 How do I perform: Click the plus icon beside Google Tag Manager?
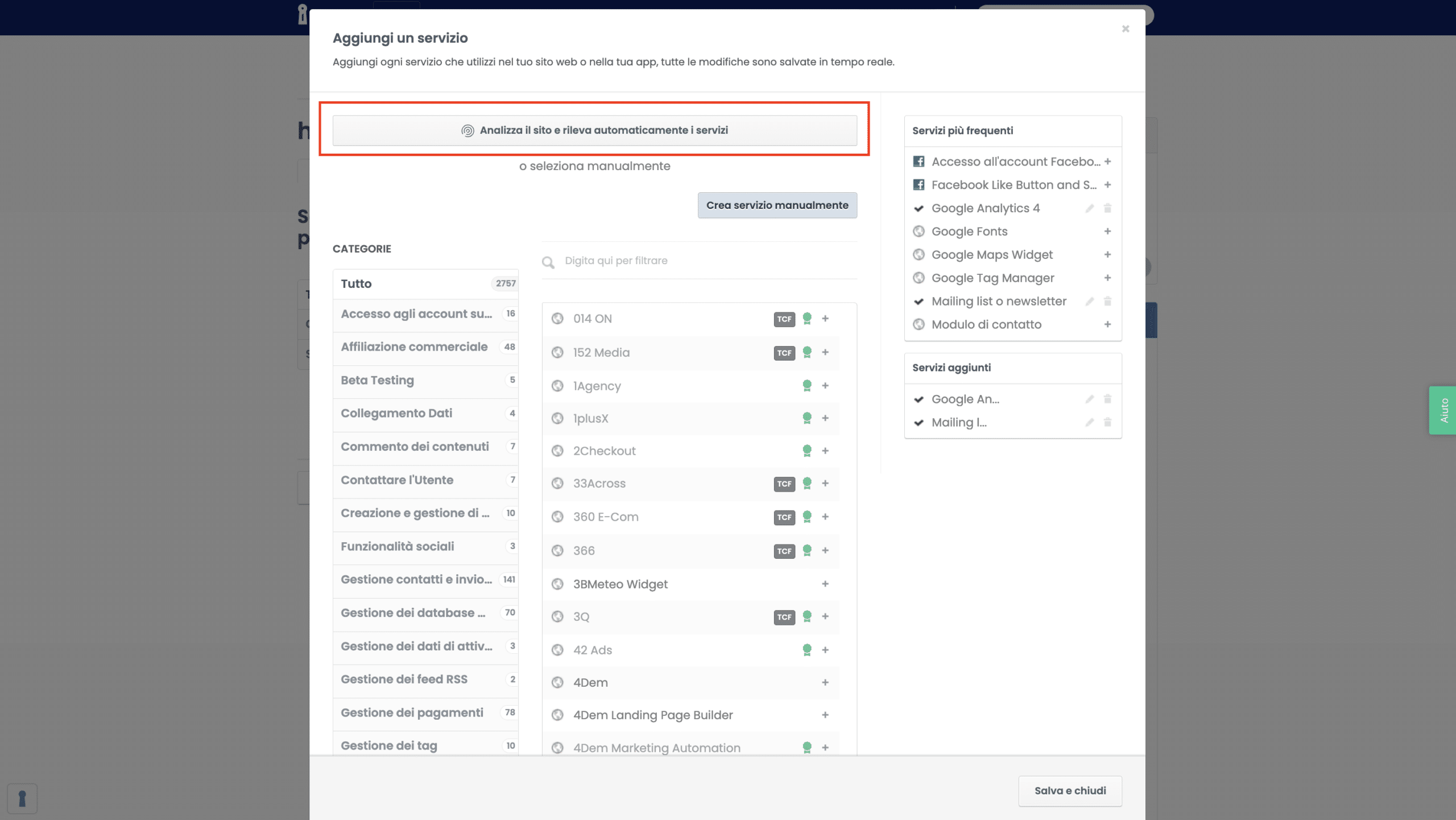coord(1107,278)
